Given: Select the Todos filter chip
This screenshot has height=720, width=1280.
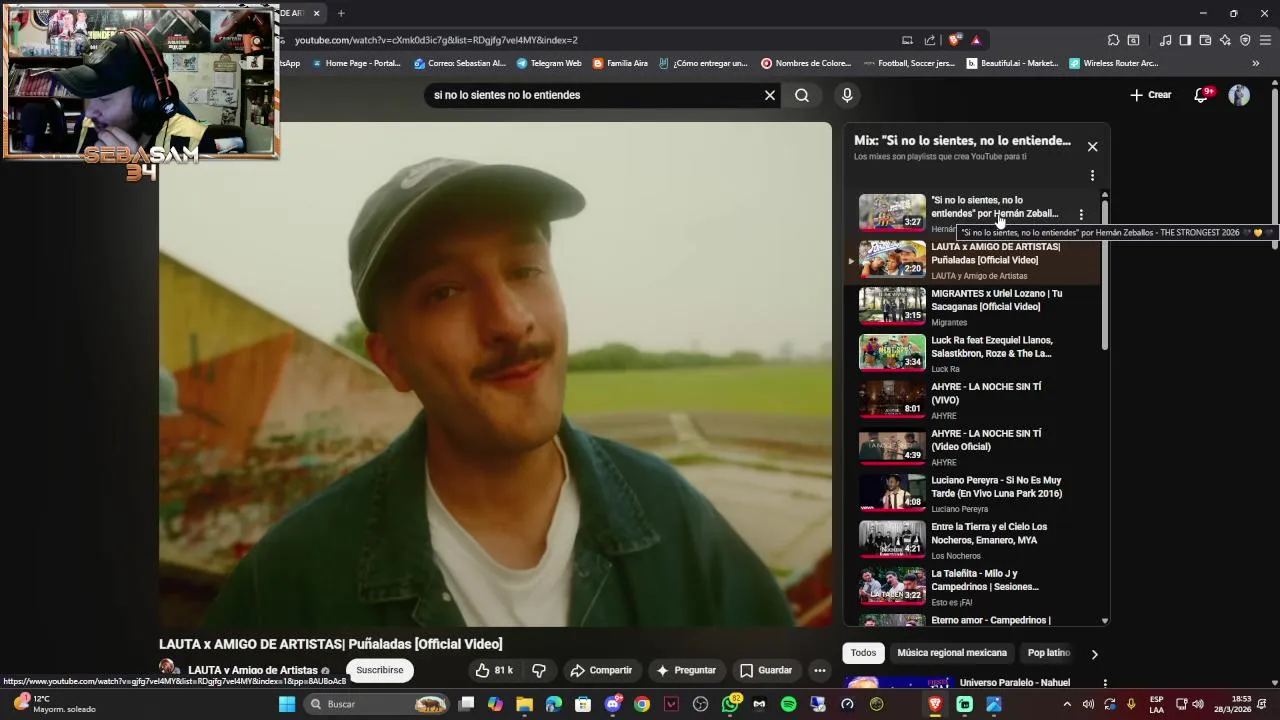Looking at the screenshot, I should [x=863, y=653].
